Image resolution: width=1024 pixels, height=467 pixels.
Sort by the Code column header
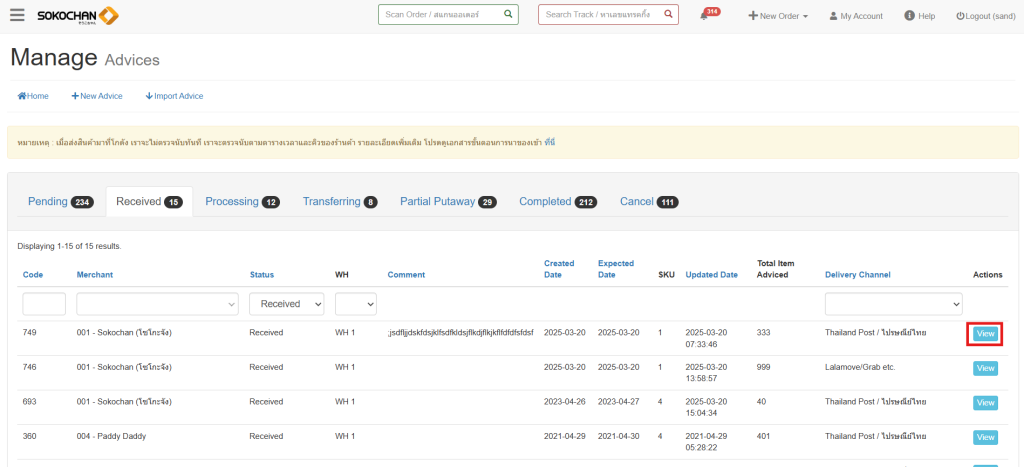tap(33, 275)
